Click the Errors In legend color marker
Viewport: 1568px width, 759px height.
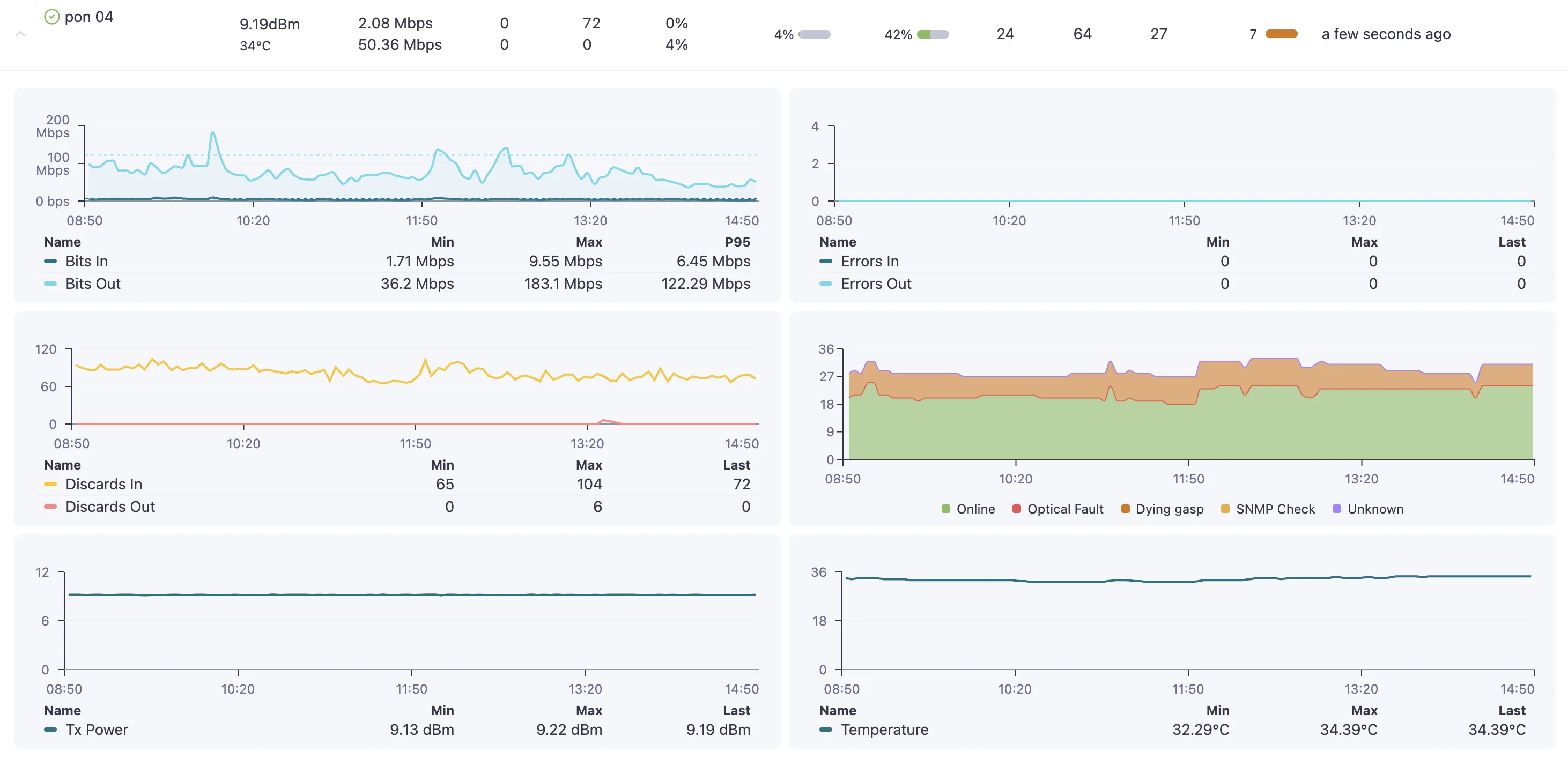coord(826,261)
